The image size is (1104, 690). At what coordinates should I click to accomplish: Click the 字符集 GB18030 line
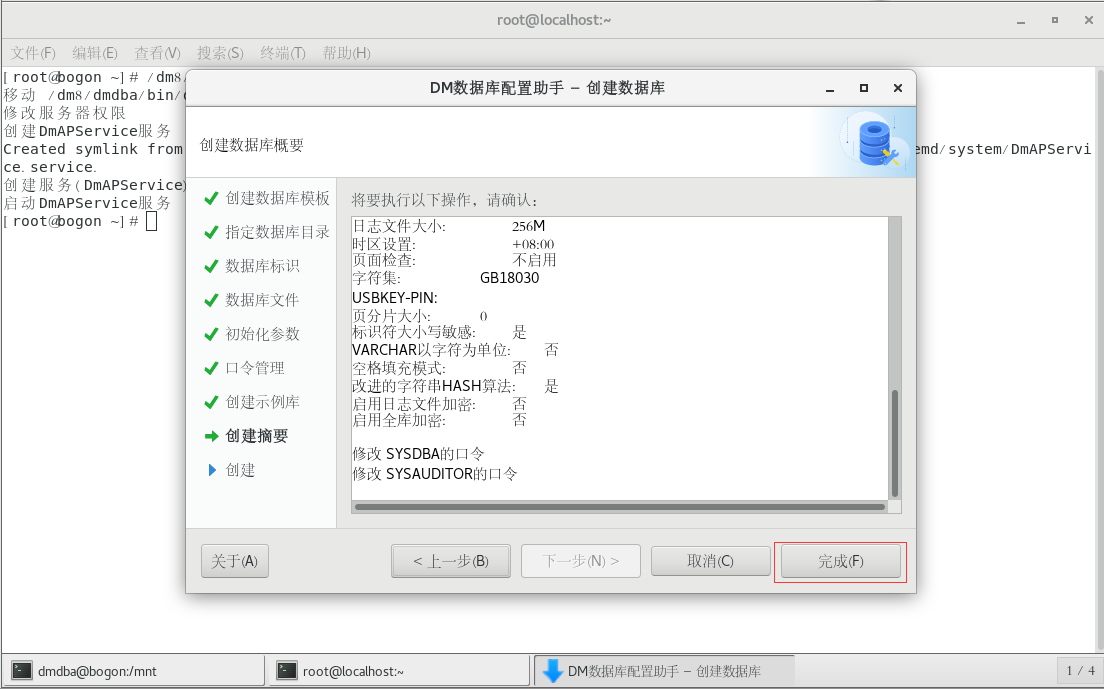pos(446,278)
